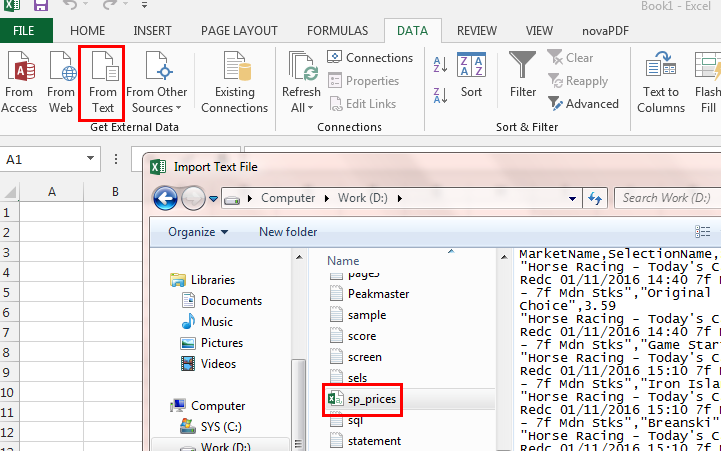
Task: Sort Z to A descending
Action: click(440, 96)
